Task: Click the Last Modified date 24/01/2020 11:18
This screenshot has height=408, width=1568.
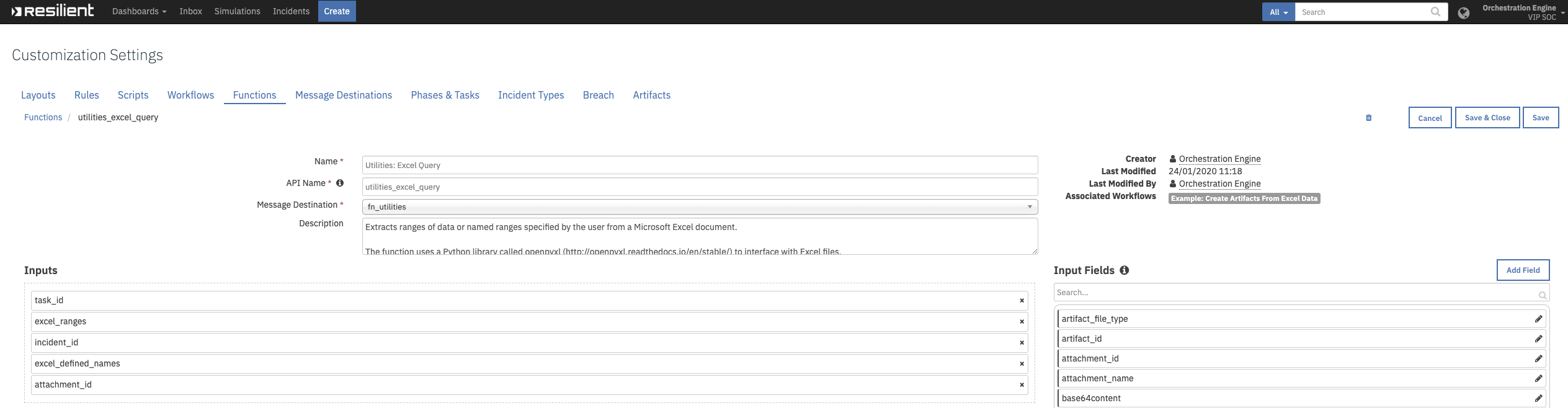Action: [1205, 171]
